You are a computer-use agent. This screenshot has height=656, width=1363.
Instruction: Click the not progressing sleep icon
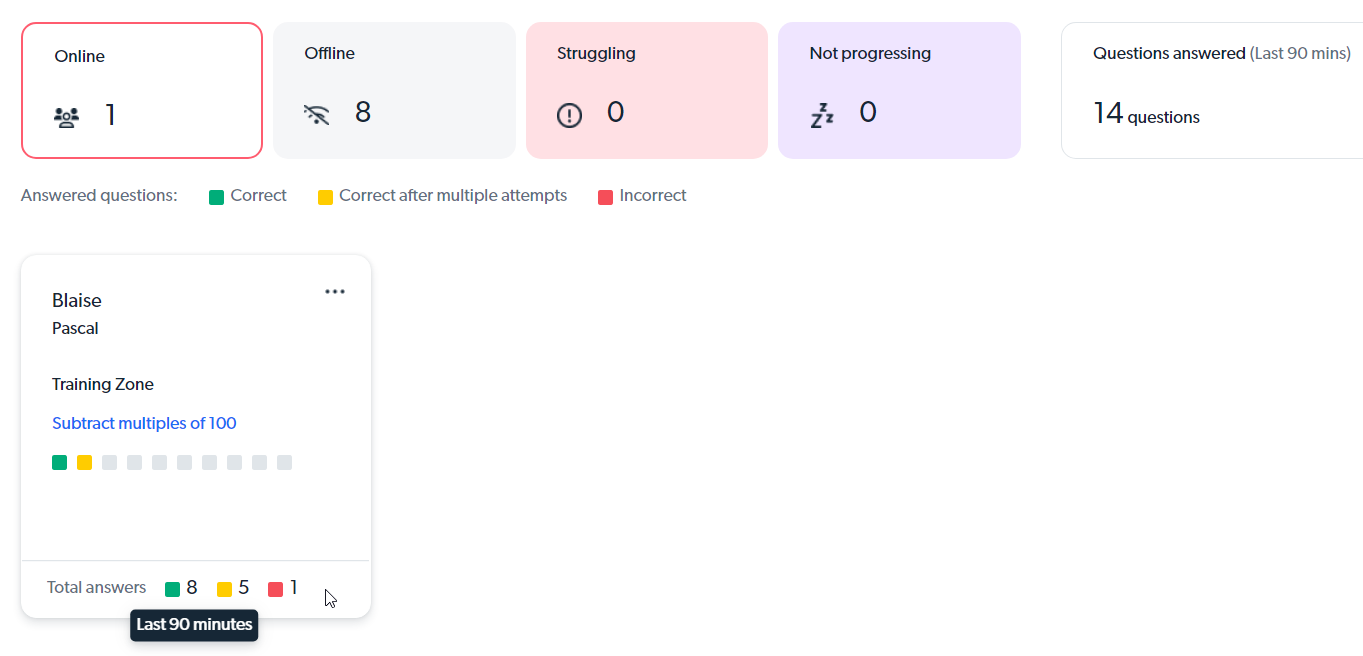tap(822, 116)
